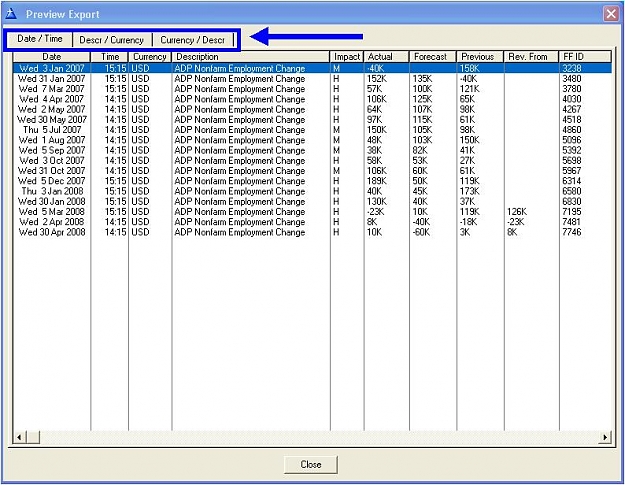Click the Forecast column header
The image size is (625, 485).
tap(433, 57)
